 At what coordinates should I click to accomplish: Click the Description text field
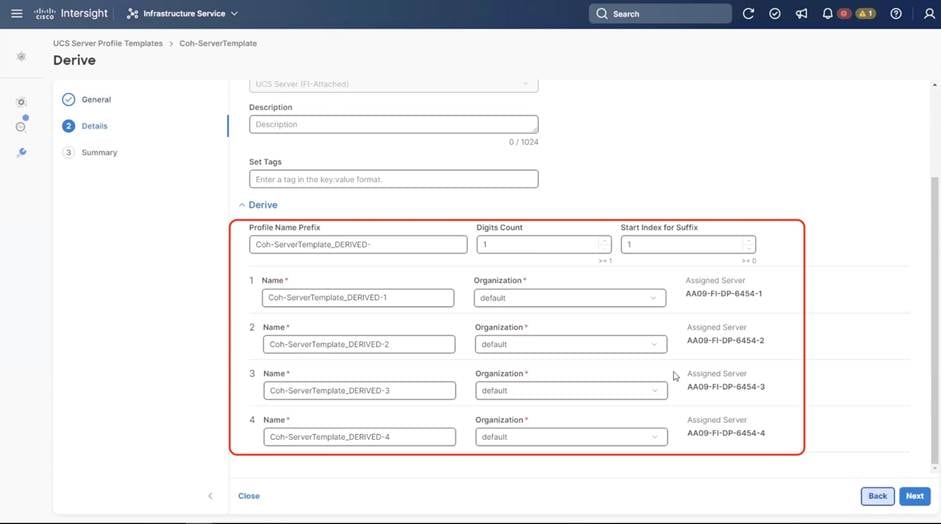[394, 124]
